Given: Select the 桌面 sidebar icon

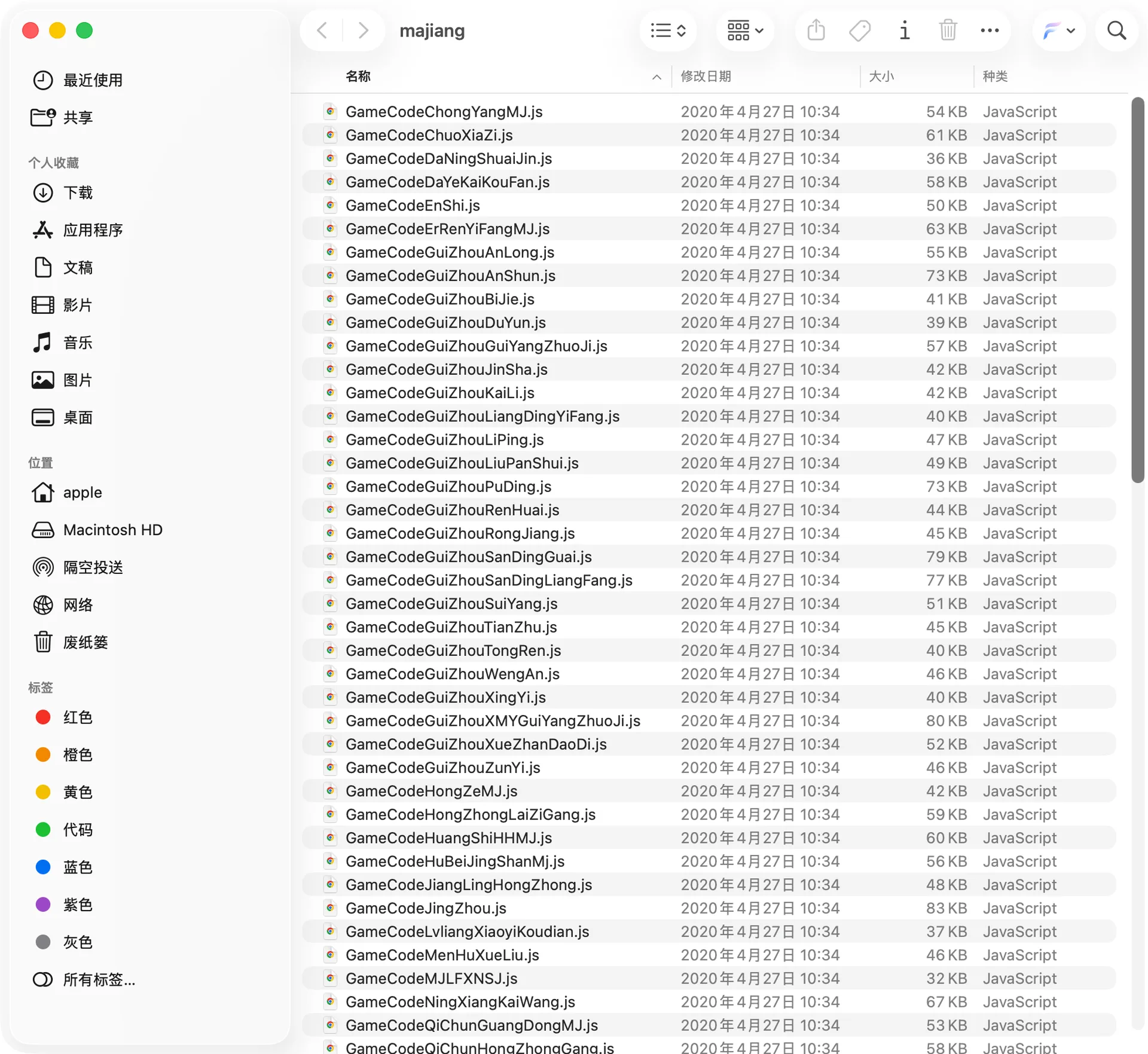Looking at the screenshot, I should click(42, 417).
